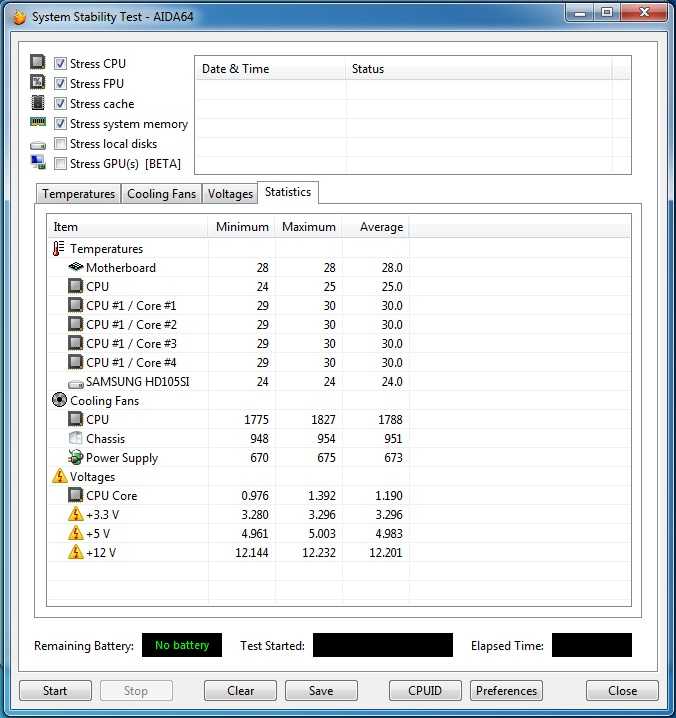
Task: Open the Cooling Fans tab
Action: (161, 194)
